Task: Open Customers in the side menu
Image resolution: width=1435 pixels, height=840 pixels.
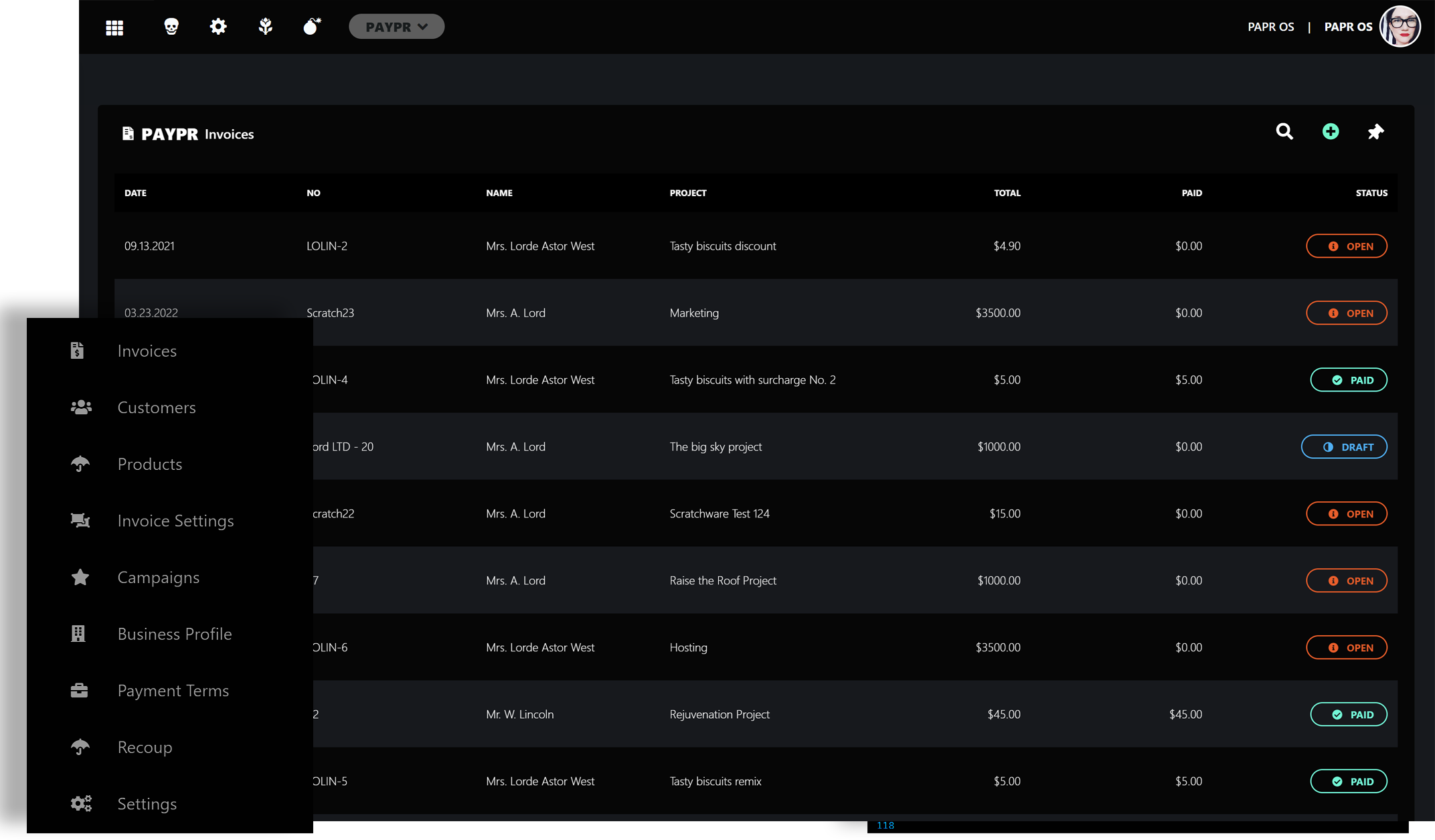Action: 156,408
